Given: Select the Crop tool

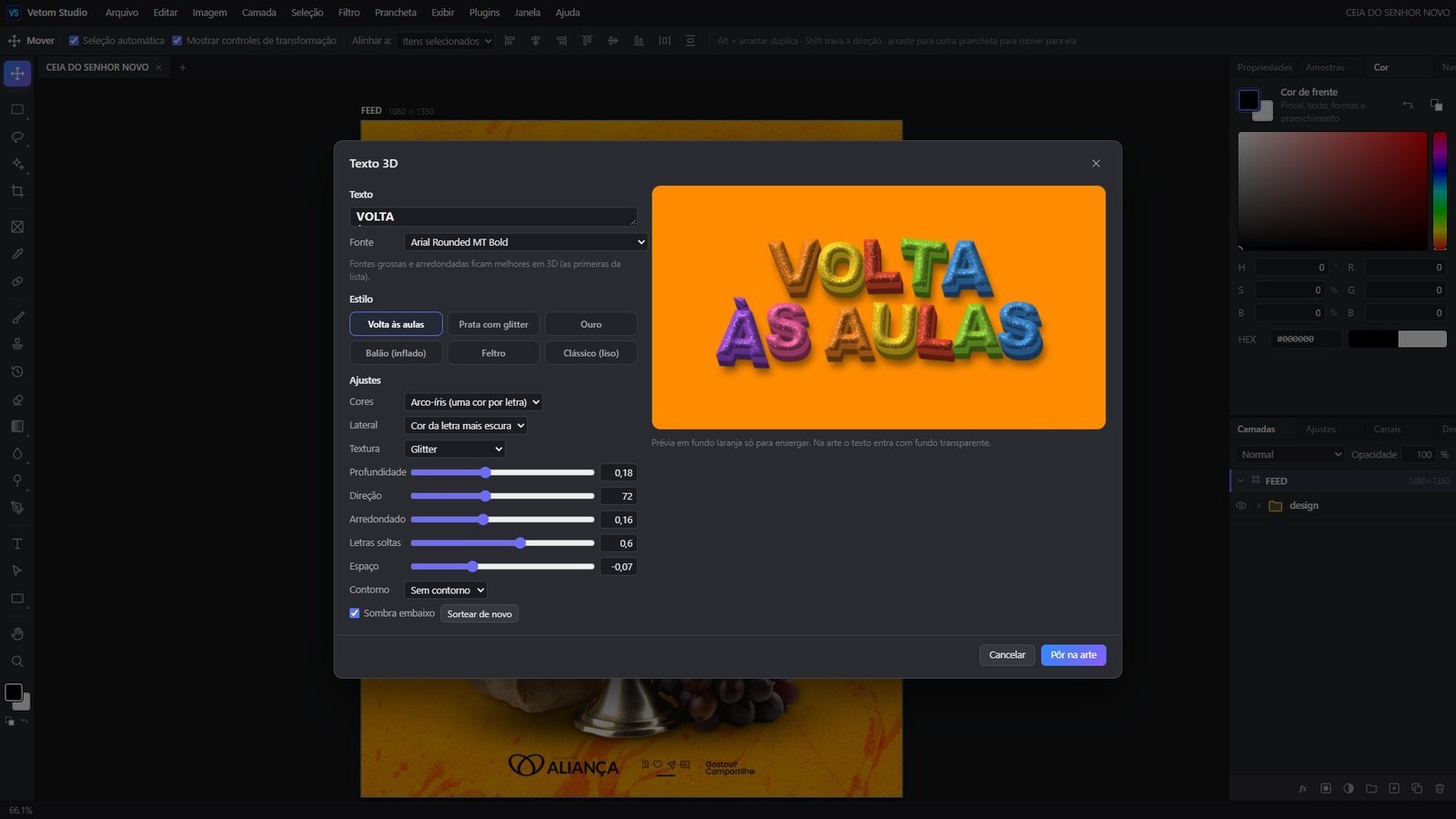Looking at the screenshot, I should coord(17,191).
